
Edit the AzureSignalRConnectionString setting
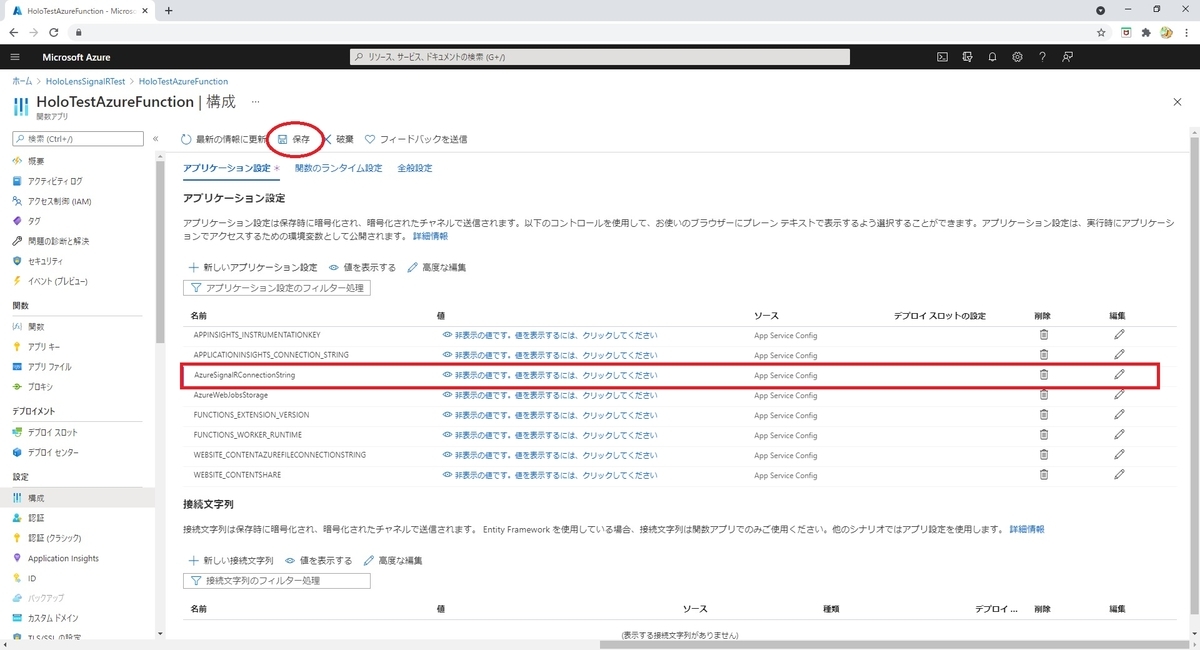click(1119, 375)
